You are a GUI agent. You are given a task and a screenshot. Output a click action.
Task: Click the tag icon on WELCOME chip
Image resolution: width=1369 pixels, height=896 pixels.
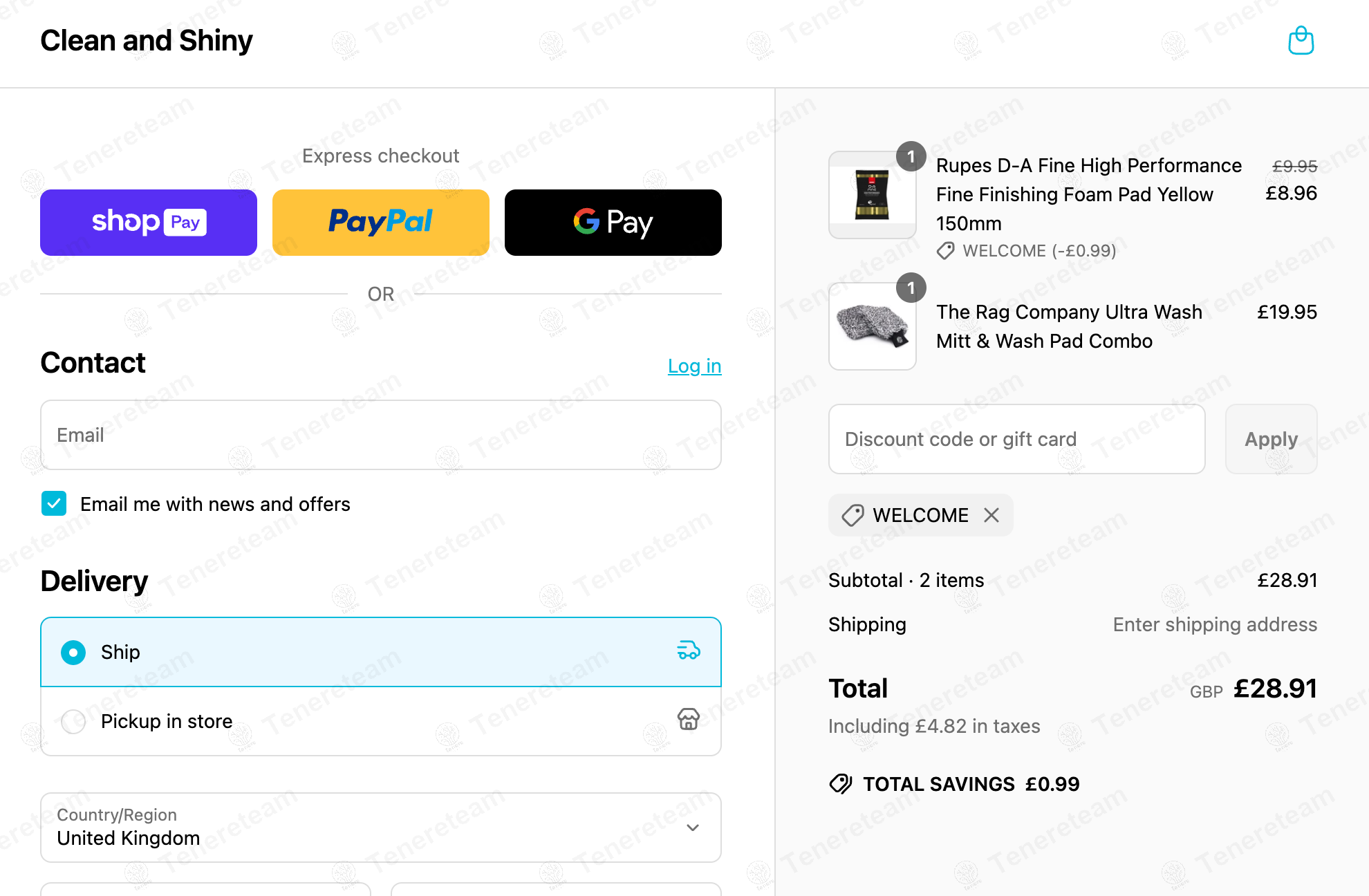point(853,515)
